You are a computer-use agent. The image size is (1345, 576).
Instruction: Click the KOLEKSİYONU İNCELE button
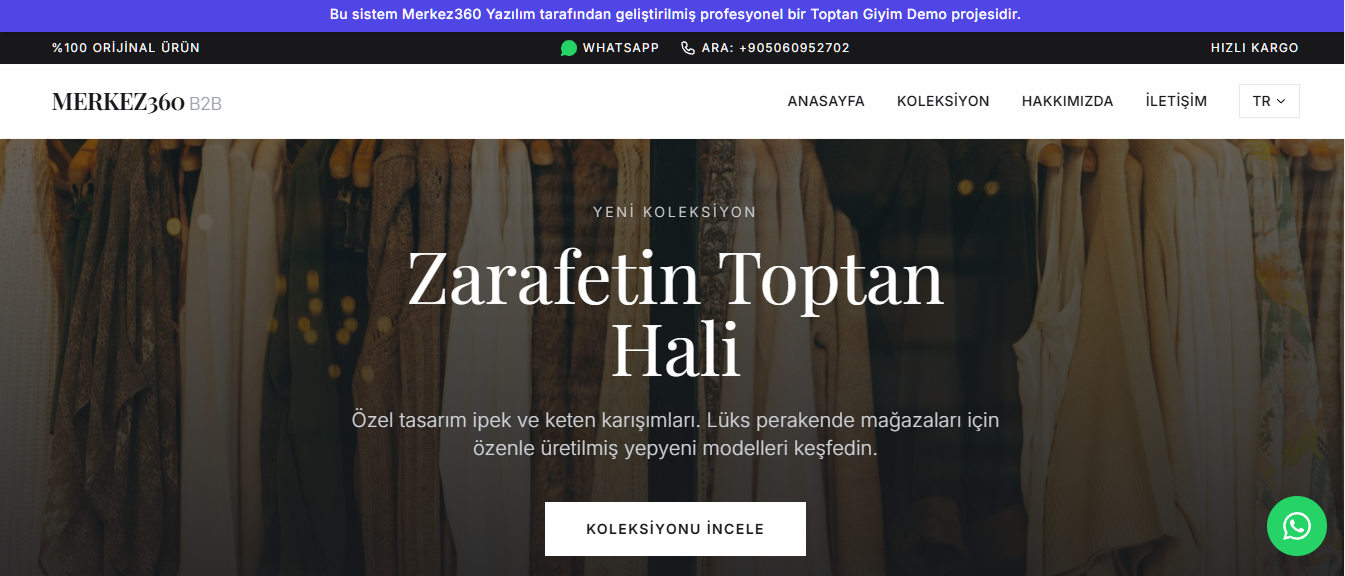click(675, 529)
